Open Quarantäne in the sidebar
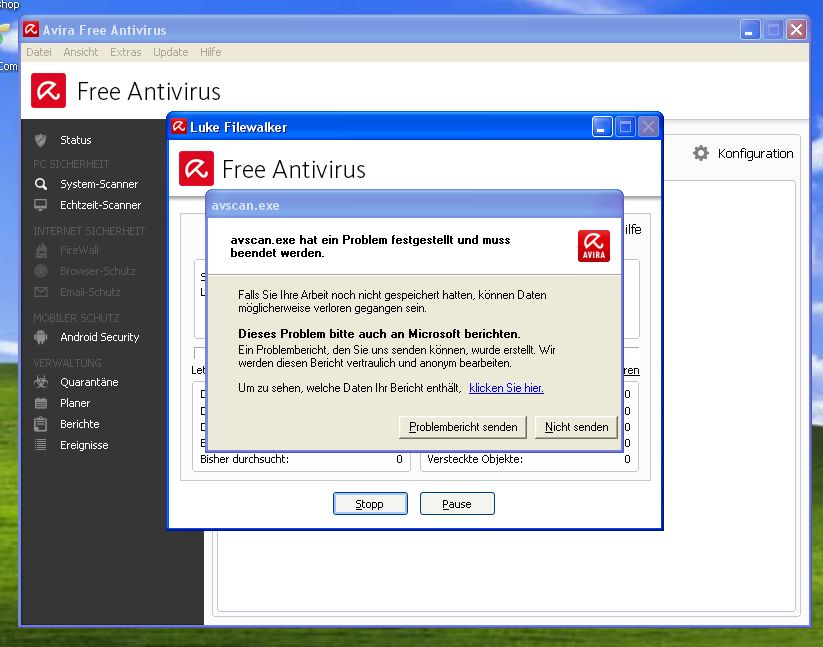823x647 pixels. (89, 382)
